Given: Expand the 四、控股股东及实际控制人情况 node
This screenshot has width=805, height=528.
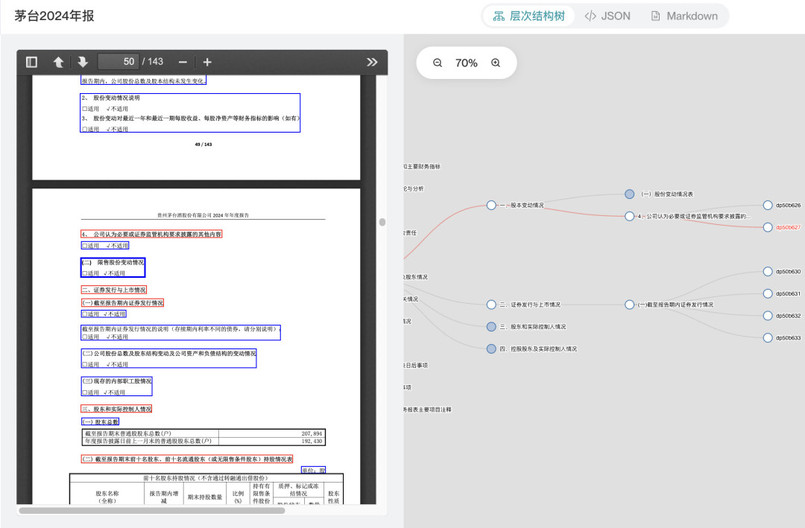Looking at the screenshot, I should click(x=491, y=349).
